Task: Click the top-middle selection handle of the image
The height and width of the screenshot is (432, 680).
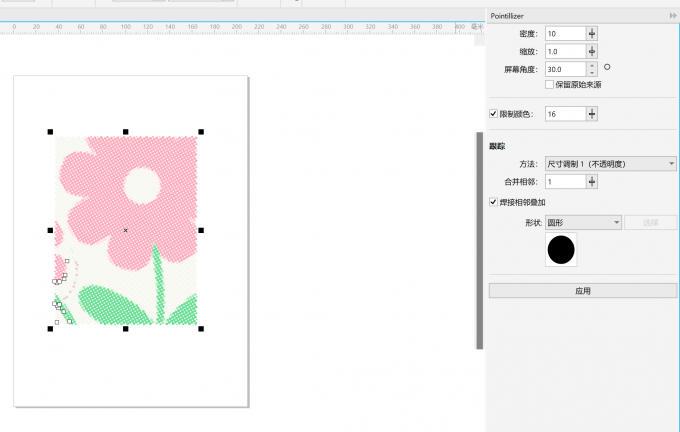Action: 125,131
